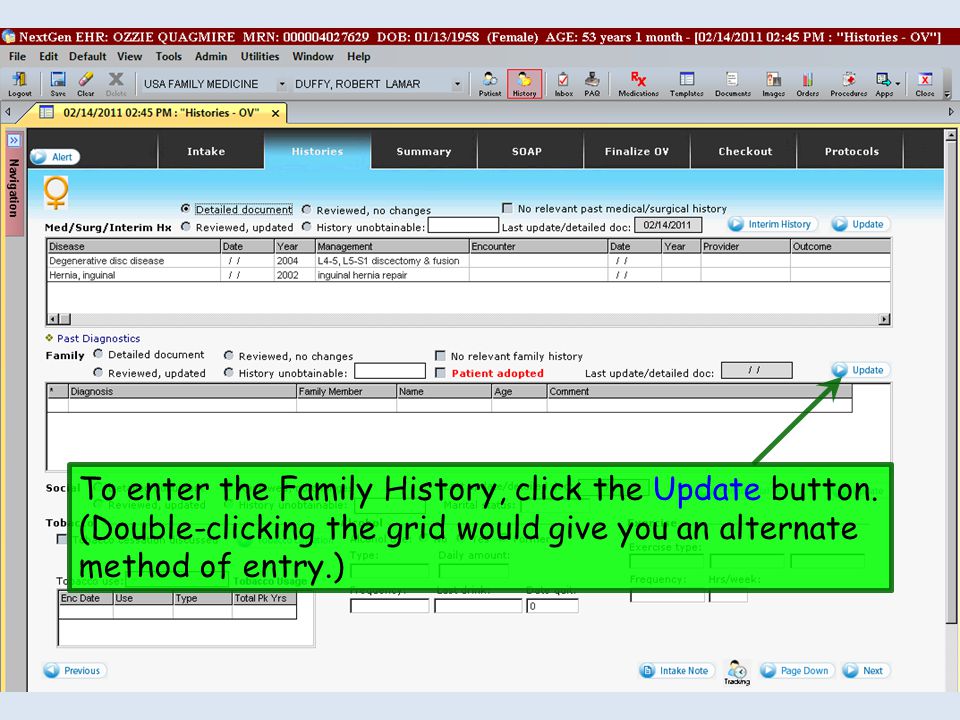This screenshot has height=720, width=960.
Task: Open the Checkout tab
Action: 745,151
